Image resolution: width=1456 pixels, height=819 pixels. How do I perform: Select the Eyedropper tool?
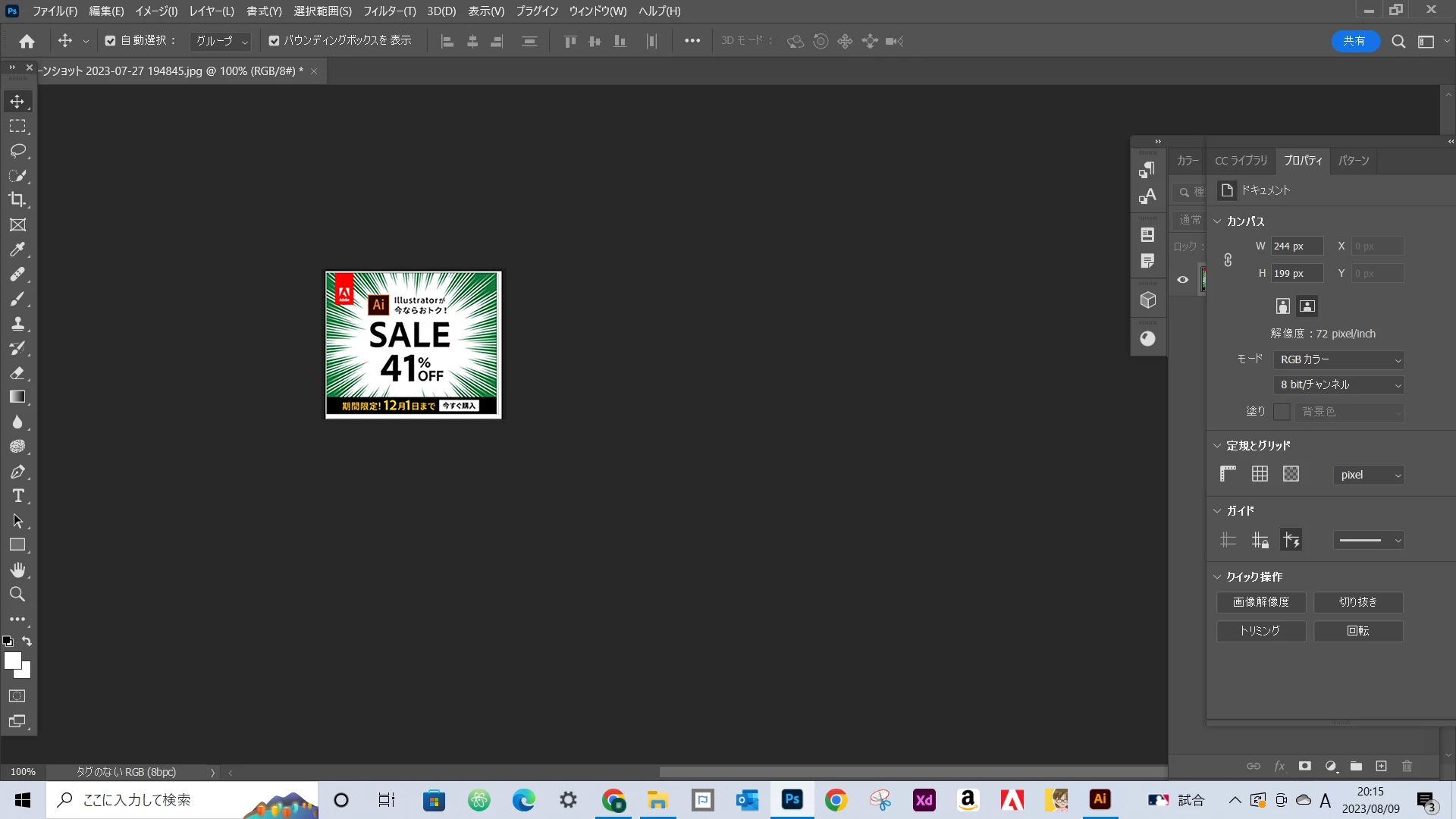coord(17,249)
